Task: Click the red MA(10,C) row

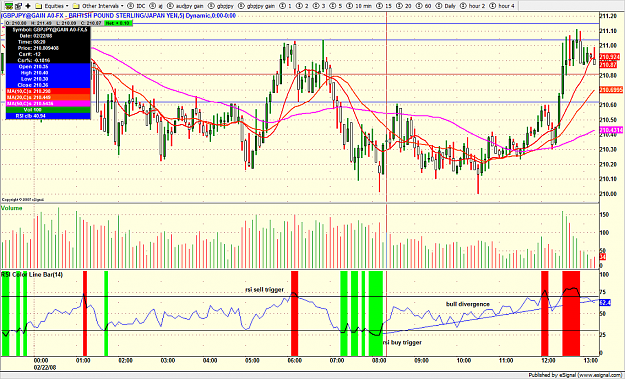Action: [x=48, y=91]
